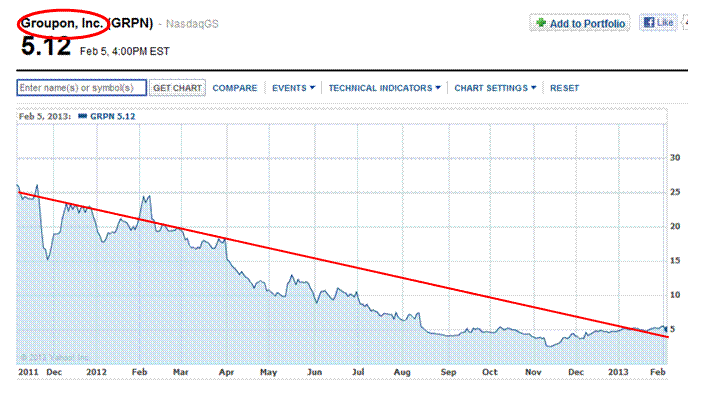Click the 10 y-axis price label
Screen dimensions: 715x412
(x=675, y=295)
